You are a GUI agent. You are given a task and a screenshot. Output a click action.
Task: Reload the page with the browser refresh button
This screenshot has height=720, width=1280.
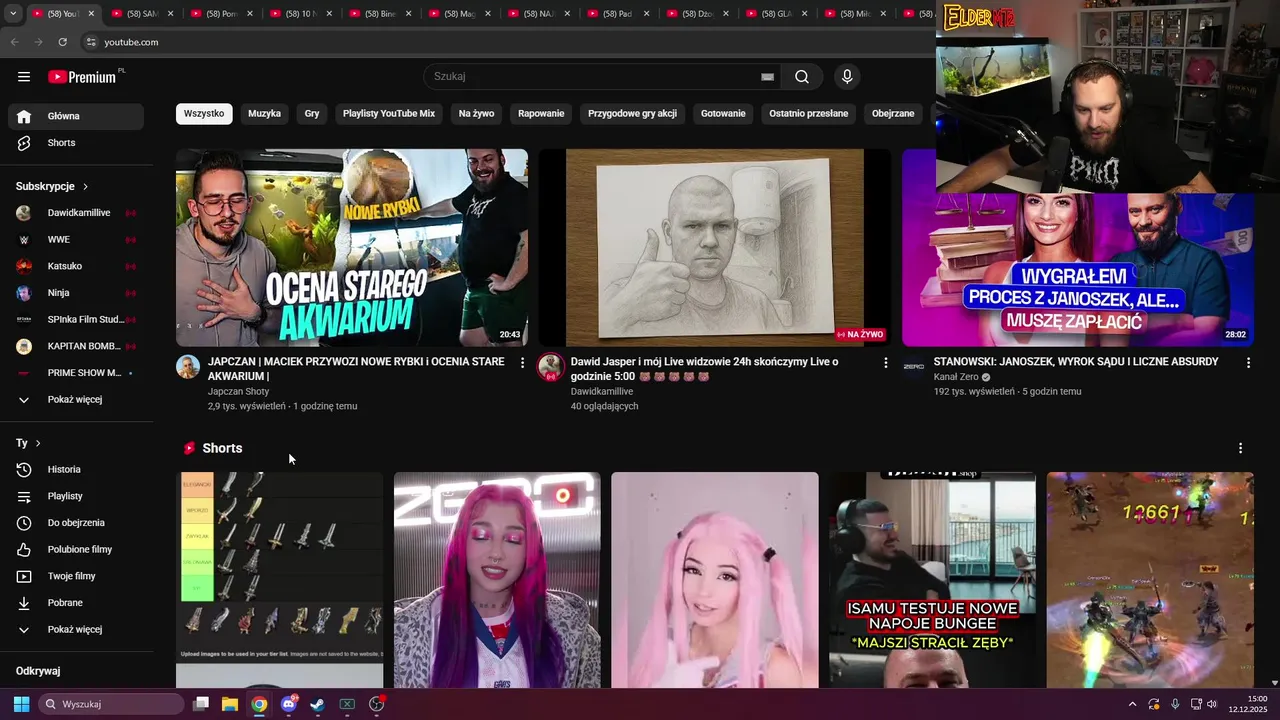click(x=62, y=42)
